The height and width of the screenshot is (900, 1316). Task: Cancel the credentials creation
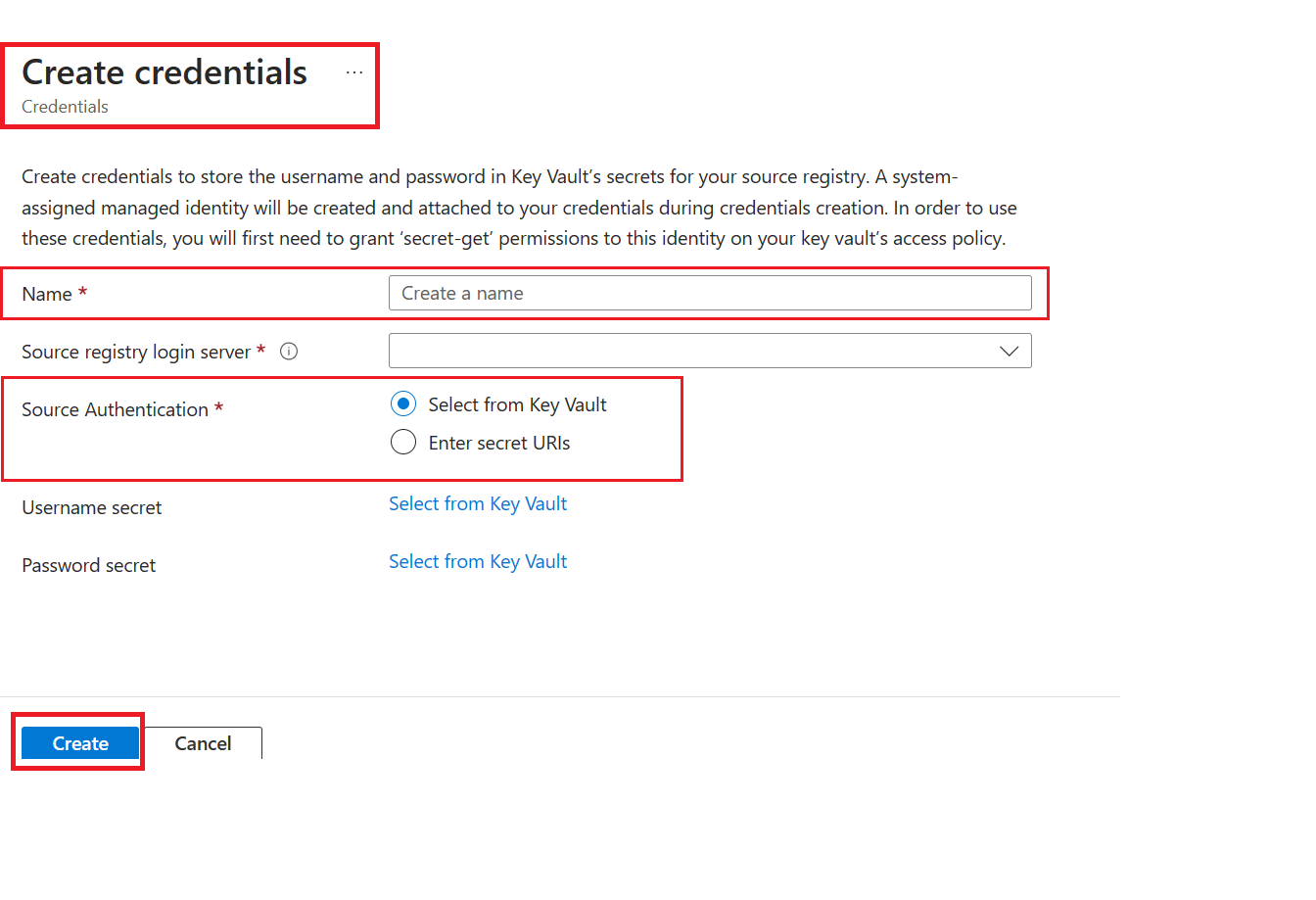coord(203,743)
